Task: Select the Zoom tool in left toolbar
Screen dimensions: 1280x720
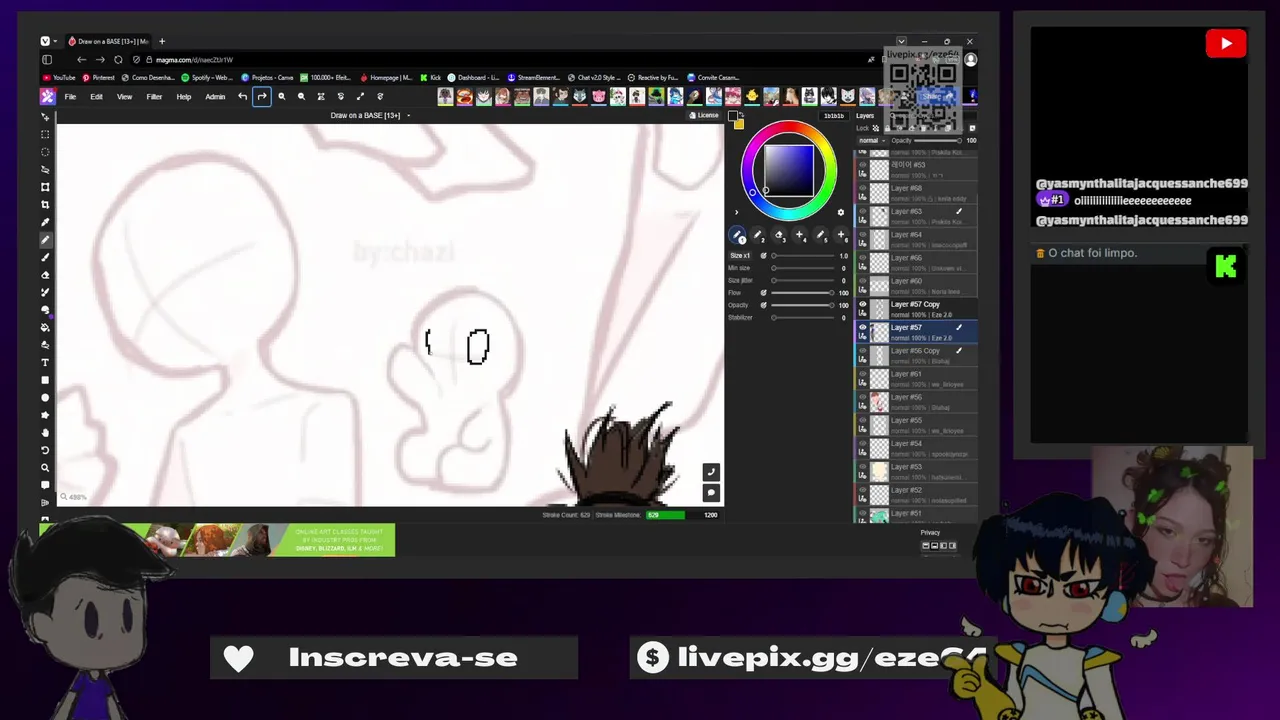Action: [x=45, y=467]
